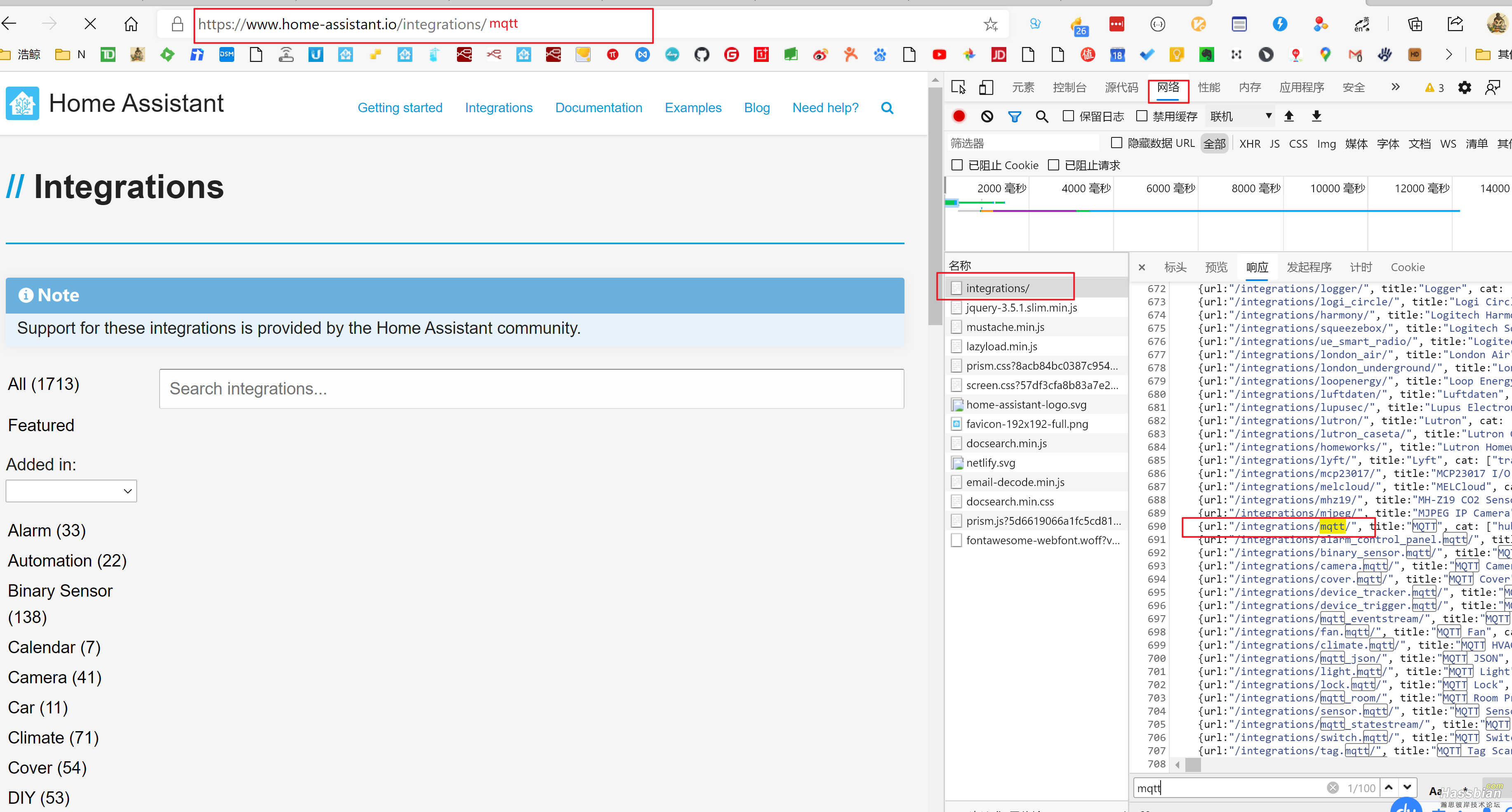Viewport: 1512px width, 812px height.
Task: Close the request details panel
Action: pyautogui.click(x=1142, y=268)
